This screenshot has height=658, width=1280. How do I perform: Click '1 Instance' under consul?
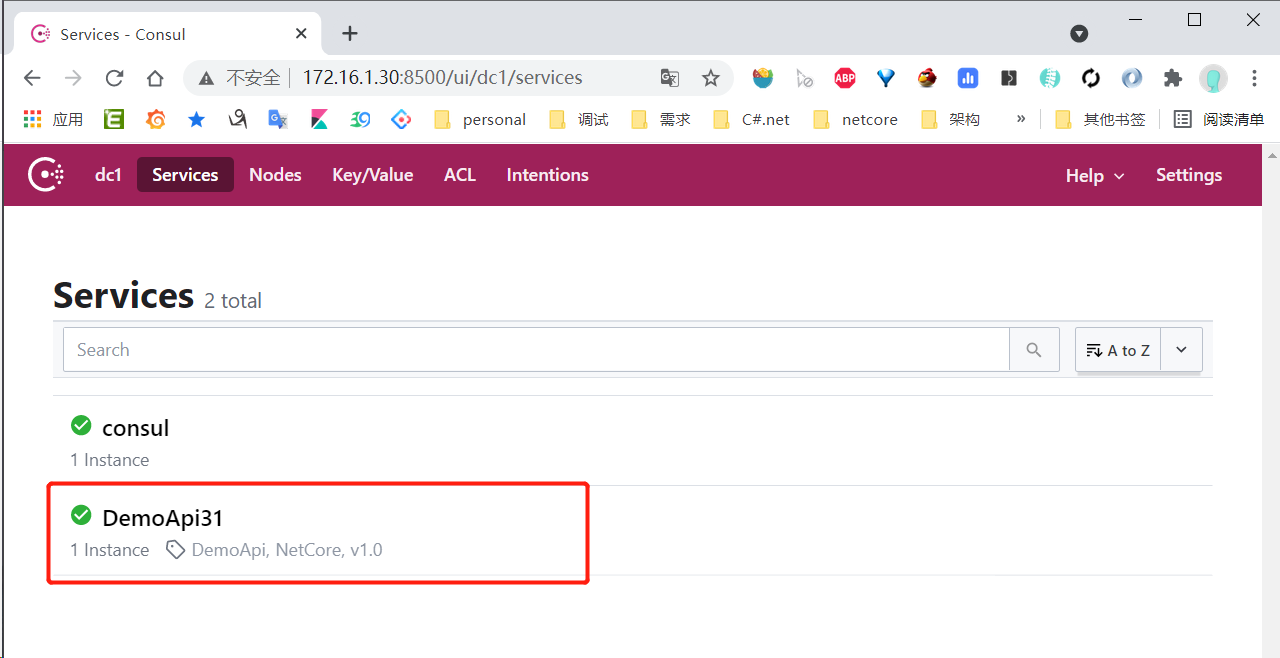(x=110, y=460)
